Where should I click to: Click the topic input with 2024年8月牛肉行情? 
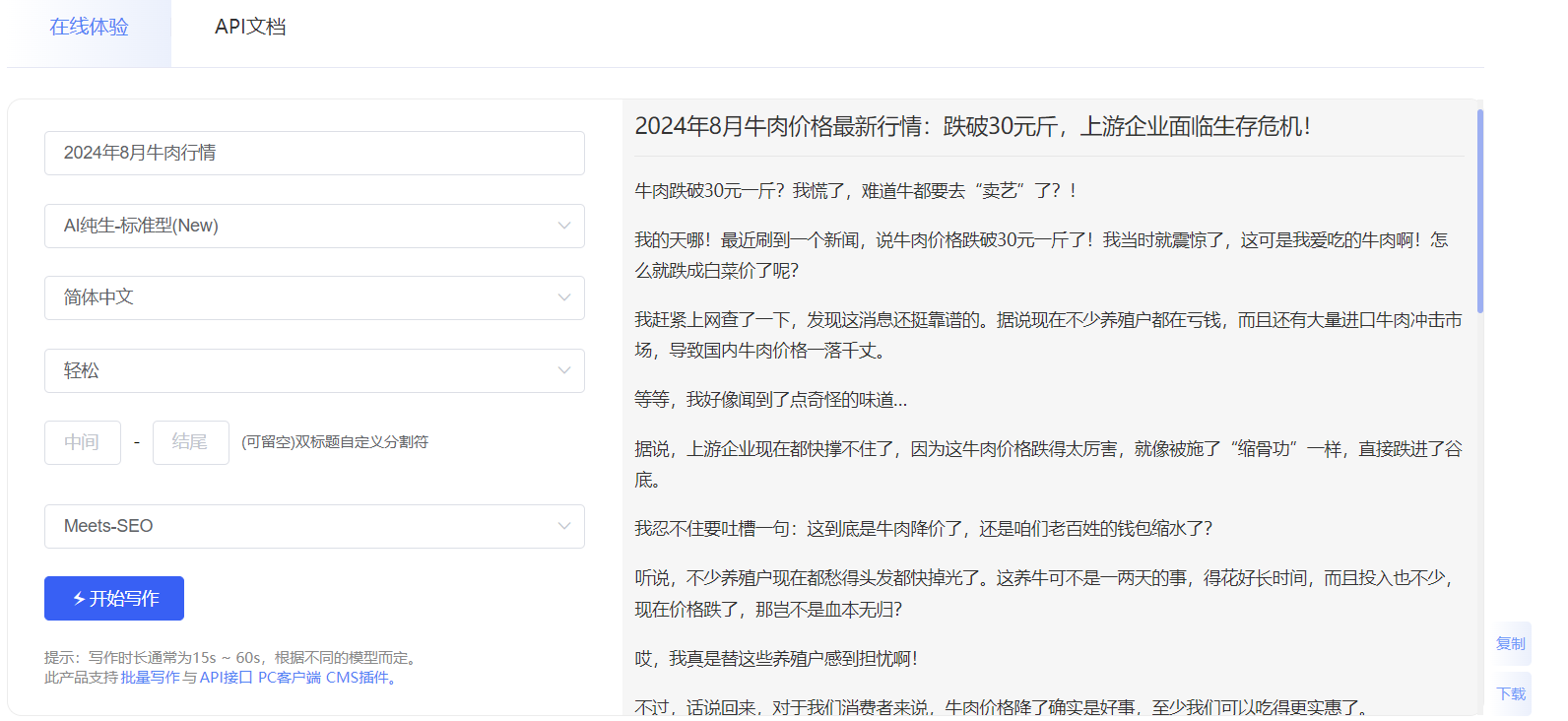coord(314,153)
